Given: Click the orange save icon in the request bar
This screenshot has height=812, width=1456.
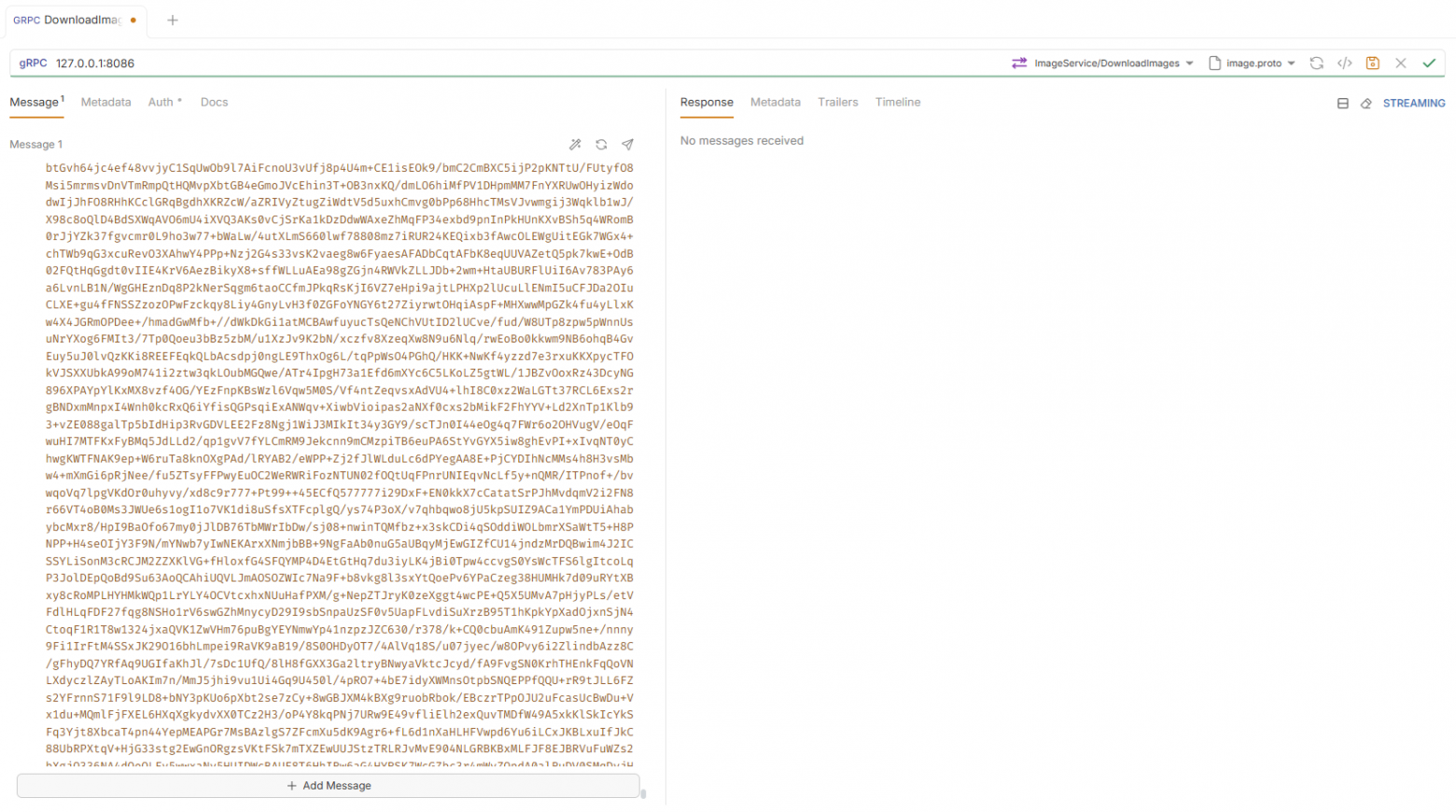Looking at the screenshot, I should pyautogui.click(x=1372, y=63).
